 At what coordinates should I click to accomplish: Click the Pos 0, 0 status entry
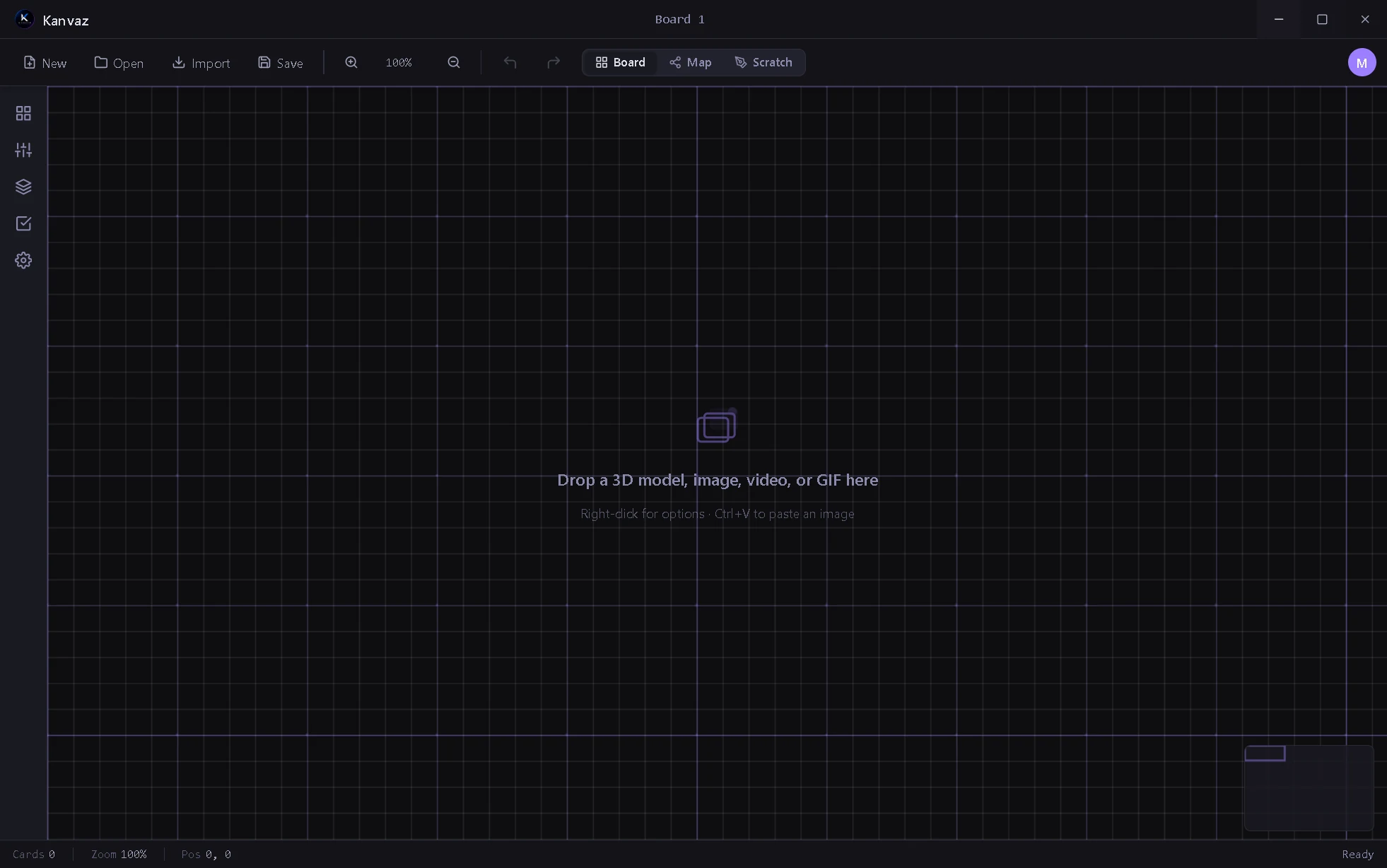tap(206, 855)
